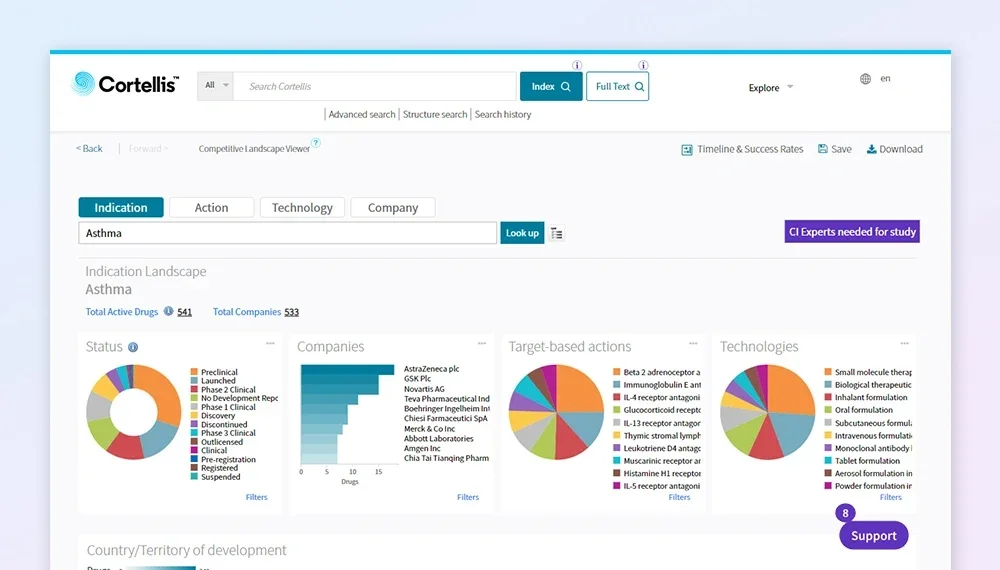The height and width of the screenshot is (570, 1000).
Task: Click the info icon above Full Text button
Action: [x=642, y=65]
